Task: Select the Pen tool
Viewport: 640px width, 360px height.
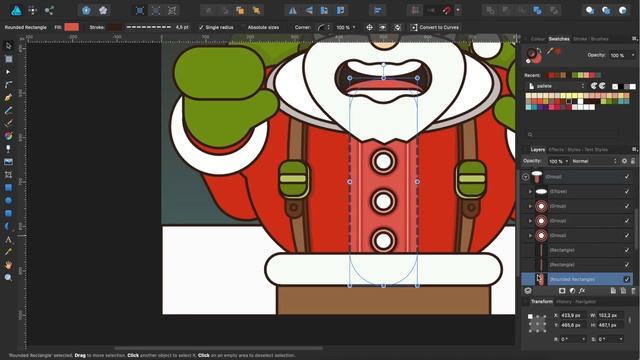Action: click(x=8, y=98)
